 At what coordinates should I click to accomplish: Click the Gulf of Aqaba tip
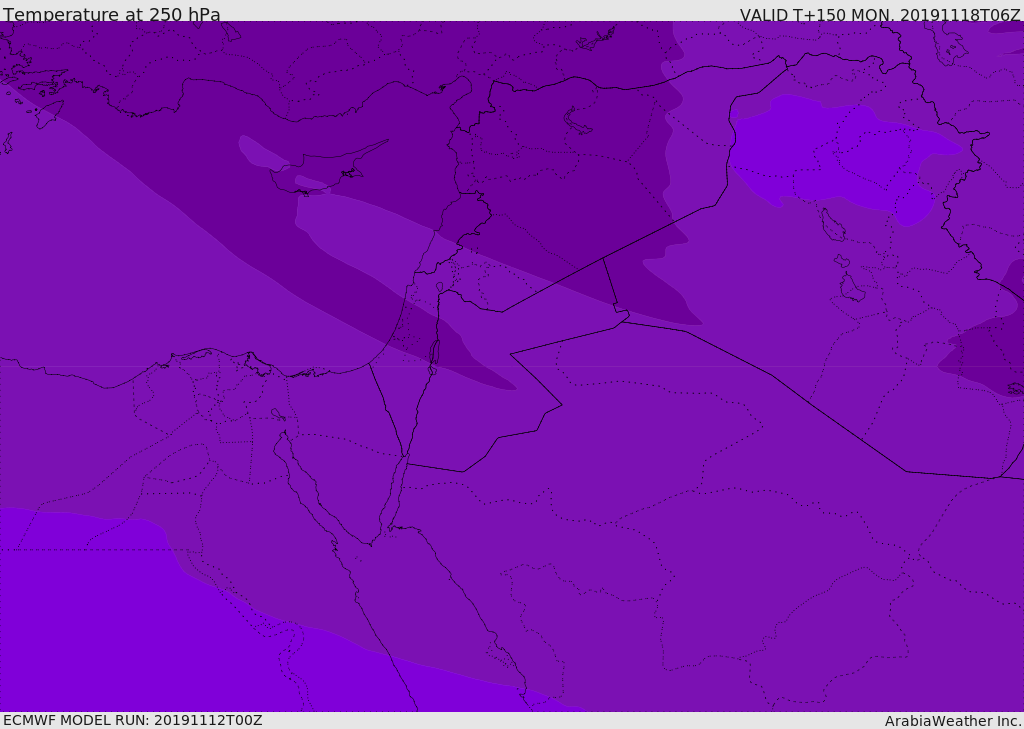[405, 457]
